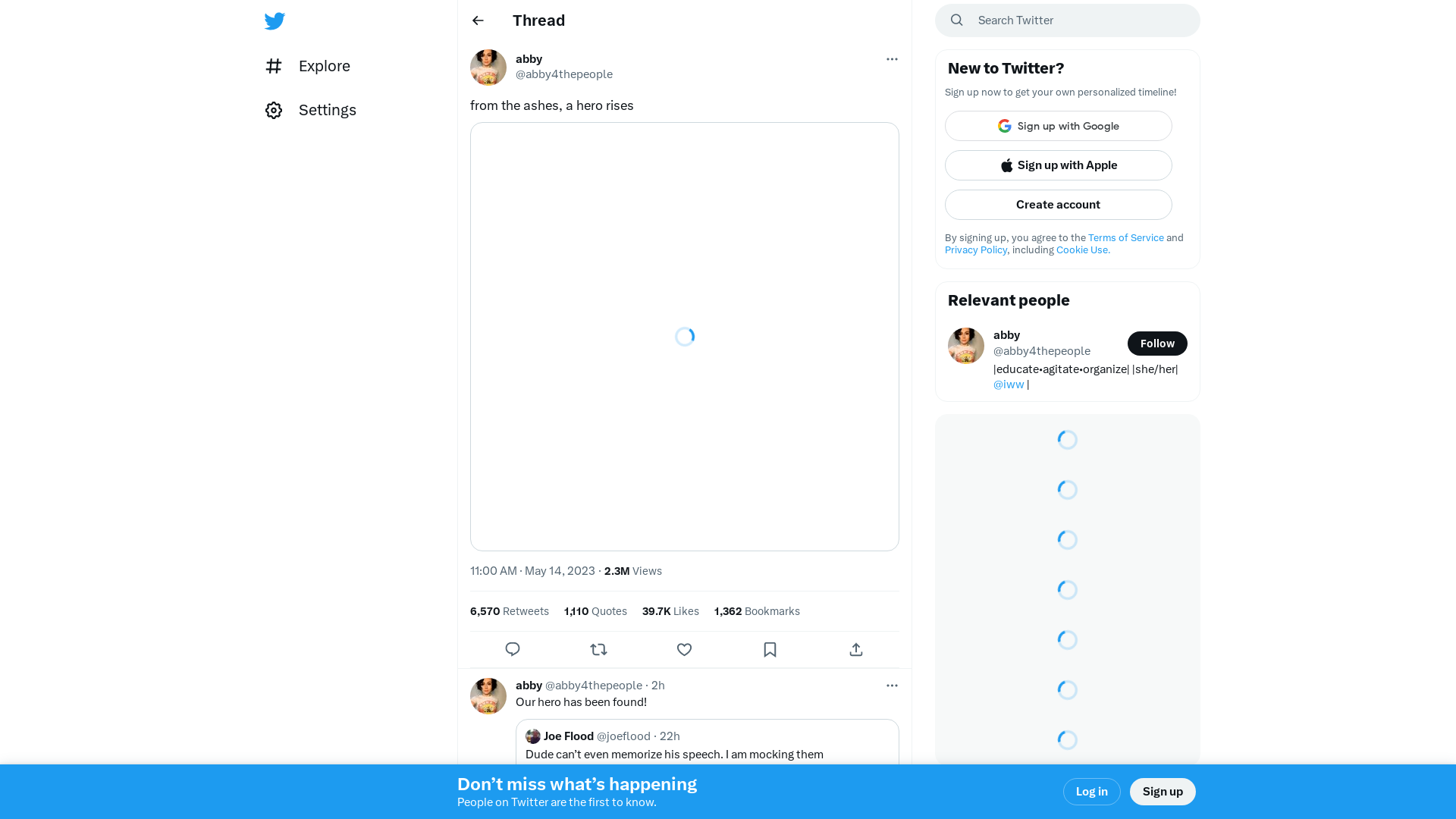Click the retweet icon on the tweet
The image size is (1456, 819).
[x=599, y=649]
